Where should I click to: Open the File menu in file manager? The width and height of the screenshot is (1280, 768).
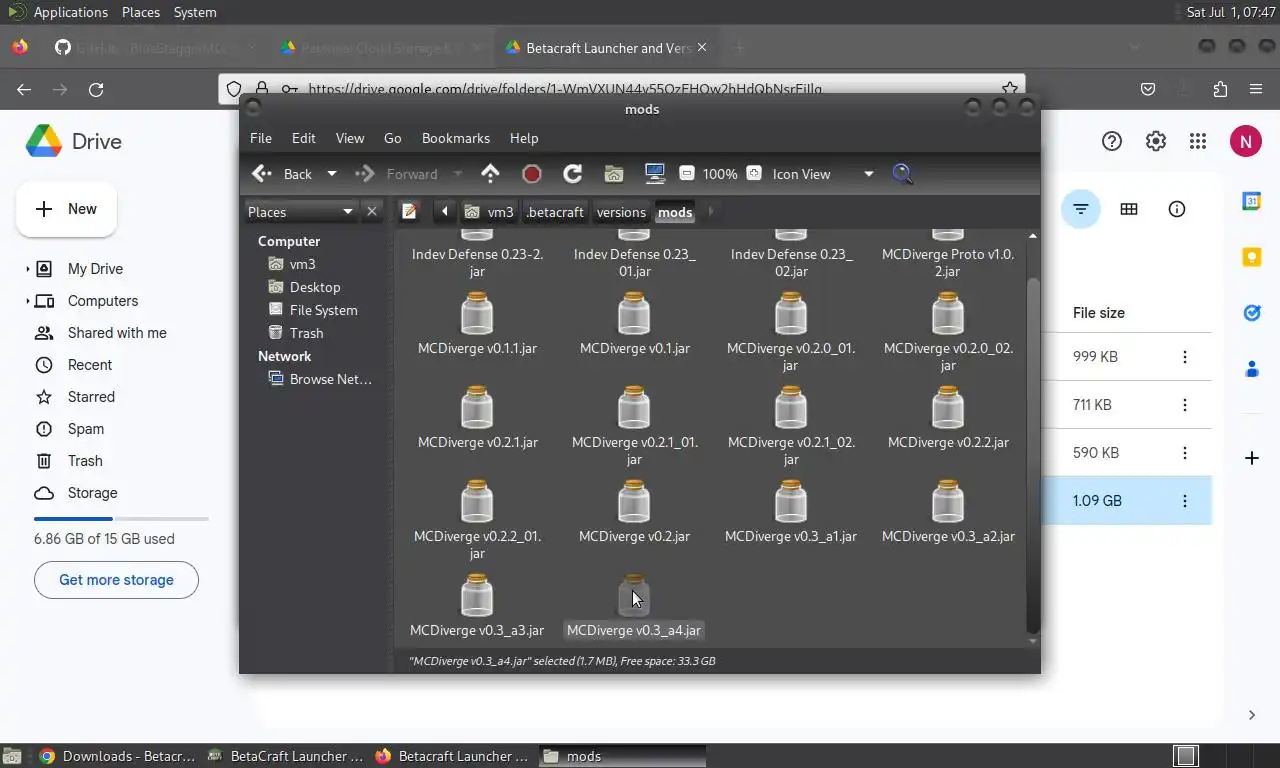tap(260, 138)
